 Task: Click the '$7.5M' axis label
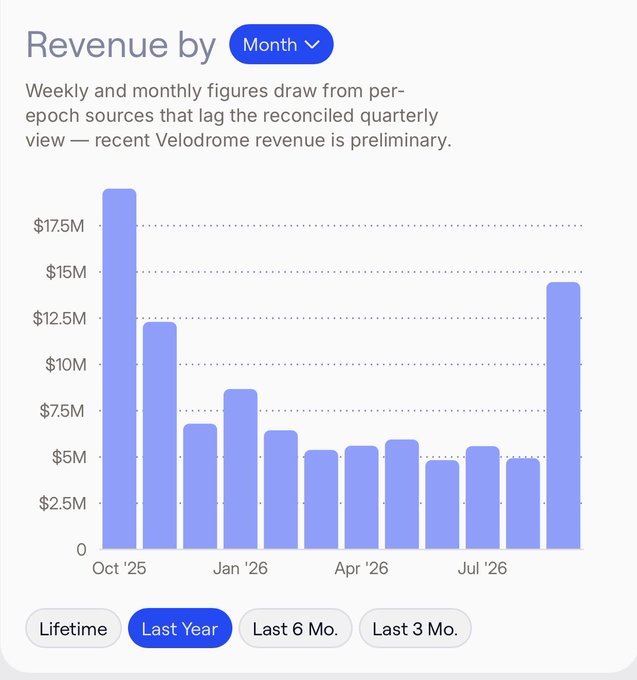click(62, 411)
